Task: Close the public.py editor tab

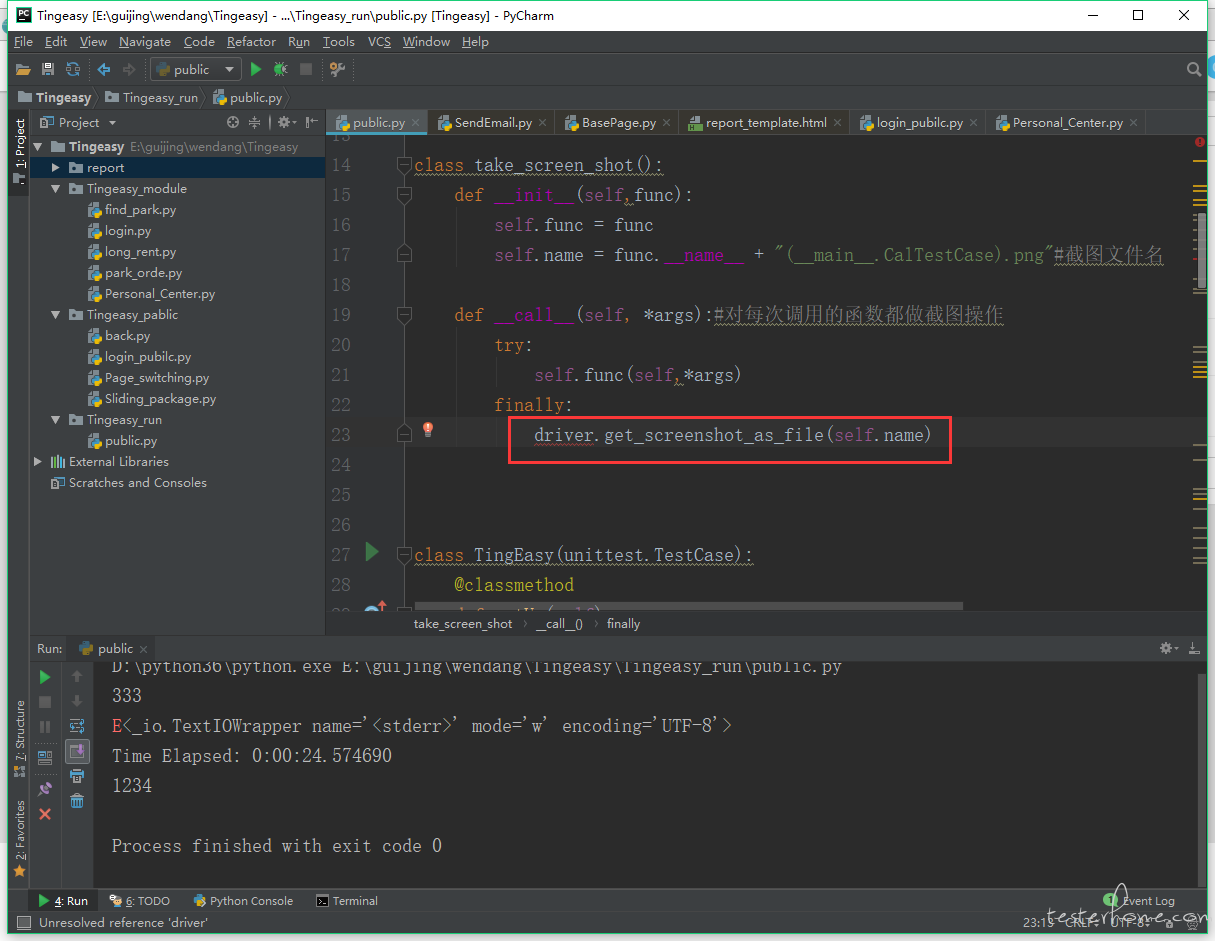Action: pos(415,123)
